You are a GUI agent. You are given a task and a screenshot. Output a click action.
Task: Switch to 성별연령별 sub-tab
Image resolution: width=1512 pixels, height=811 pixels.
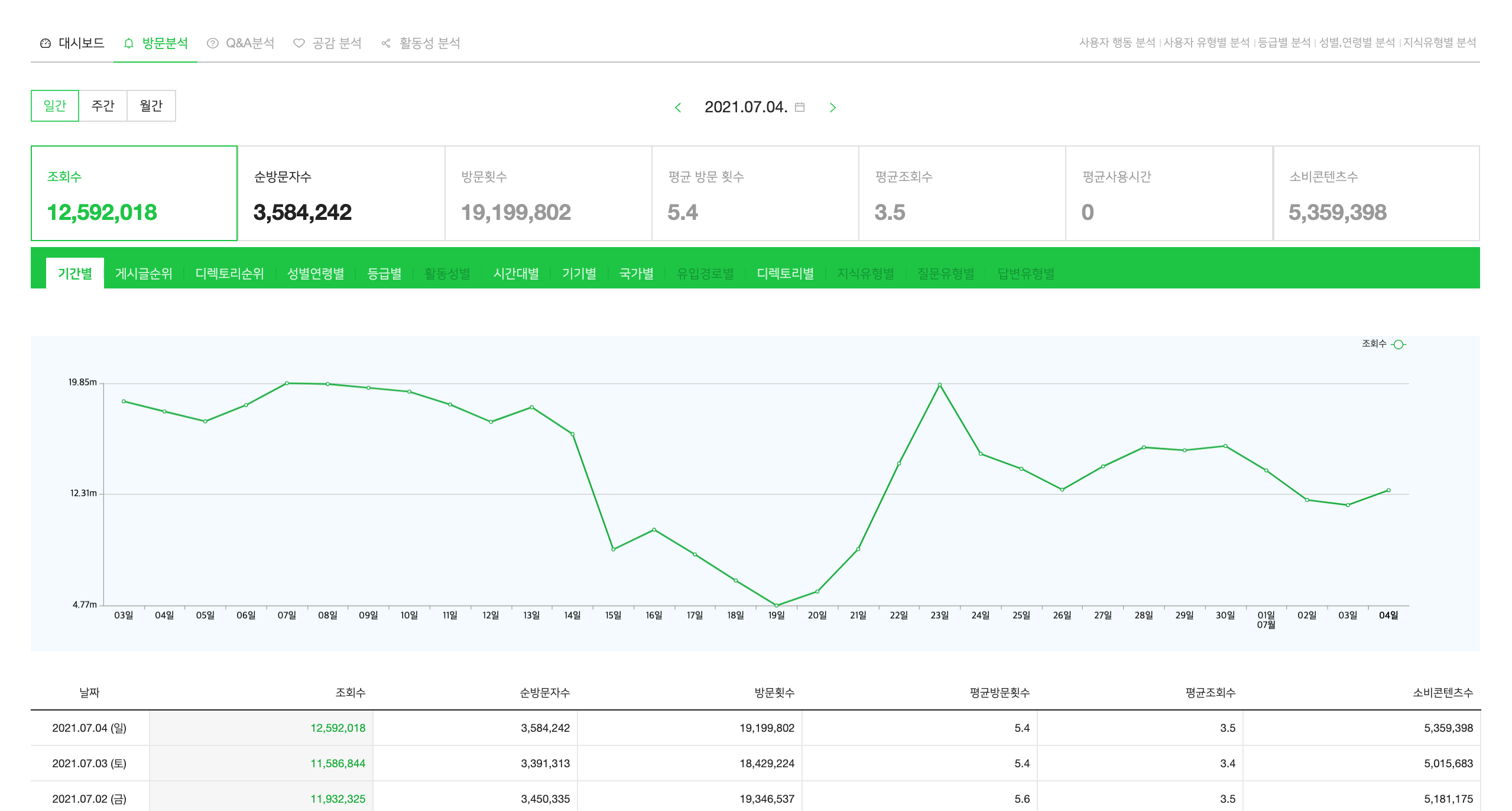316,274
